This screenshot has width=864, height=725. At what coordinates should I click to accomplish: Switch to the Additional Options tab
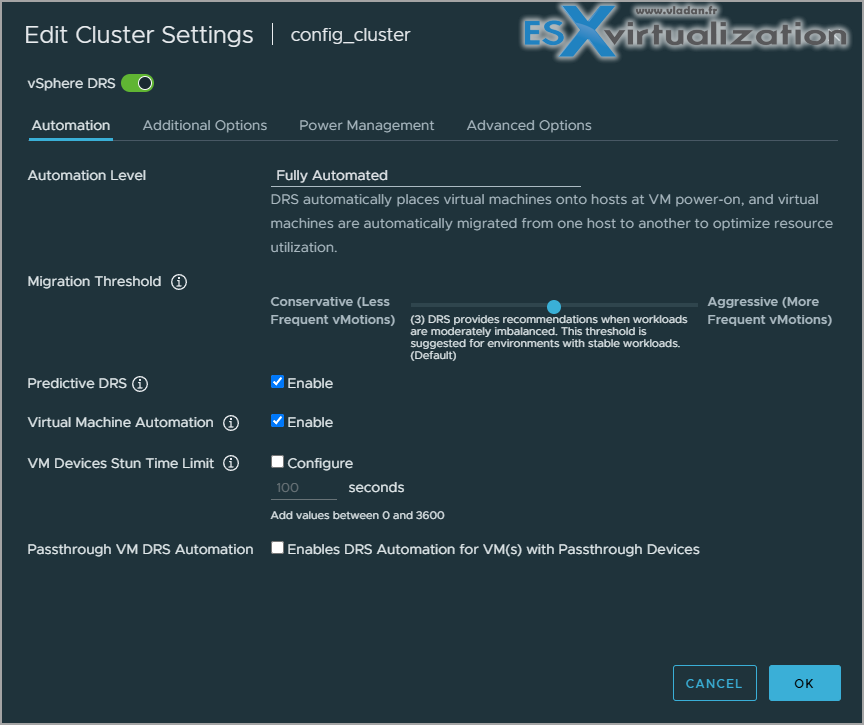click(x=204, y=126)
